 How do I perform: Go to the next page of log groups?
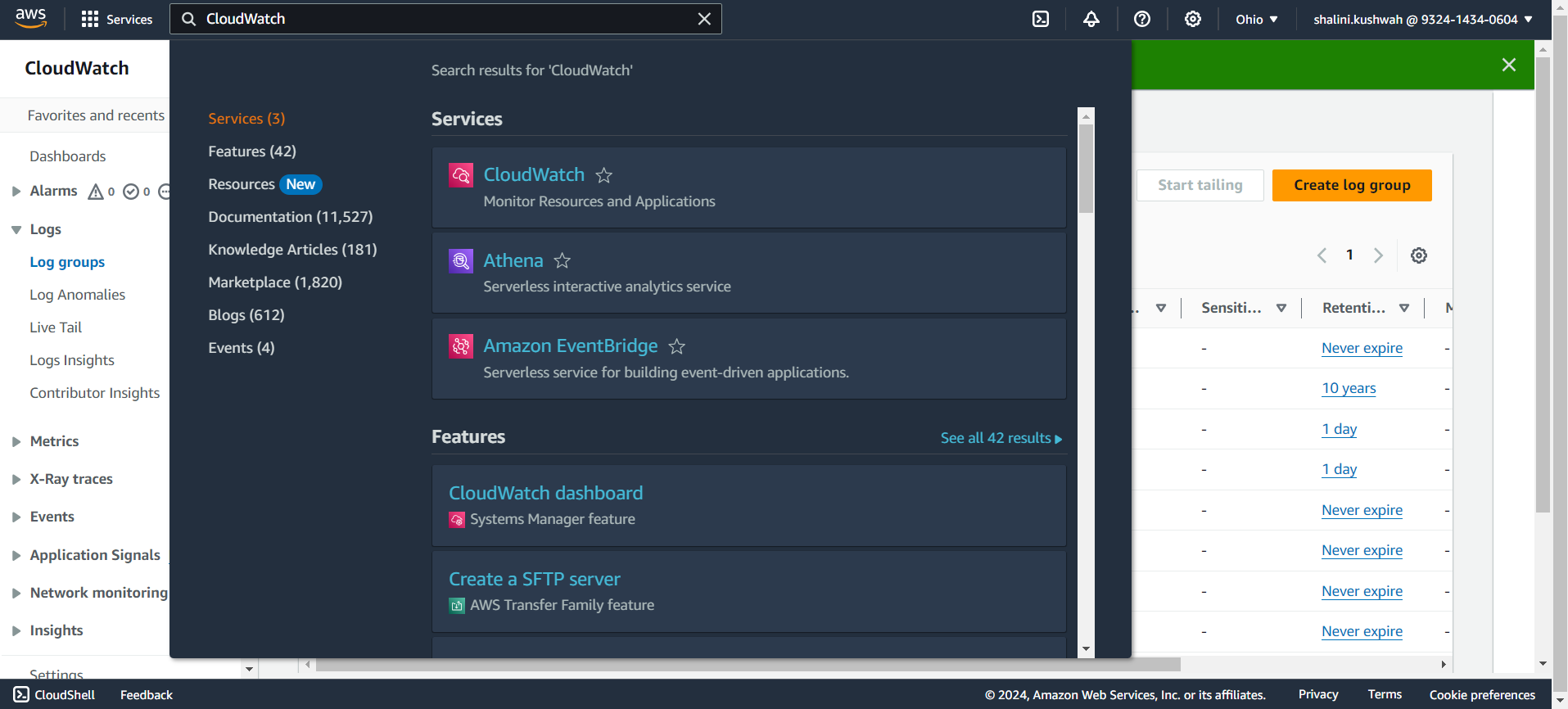[1378, 255]
